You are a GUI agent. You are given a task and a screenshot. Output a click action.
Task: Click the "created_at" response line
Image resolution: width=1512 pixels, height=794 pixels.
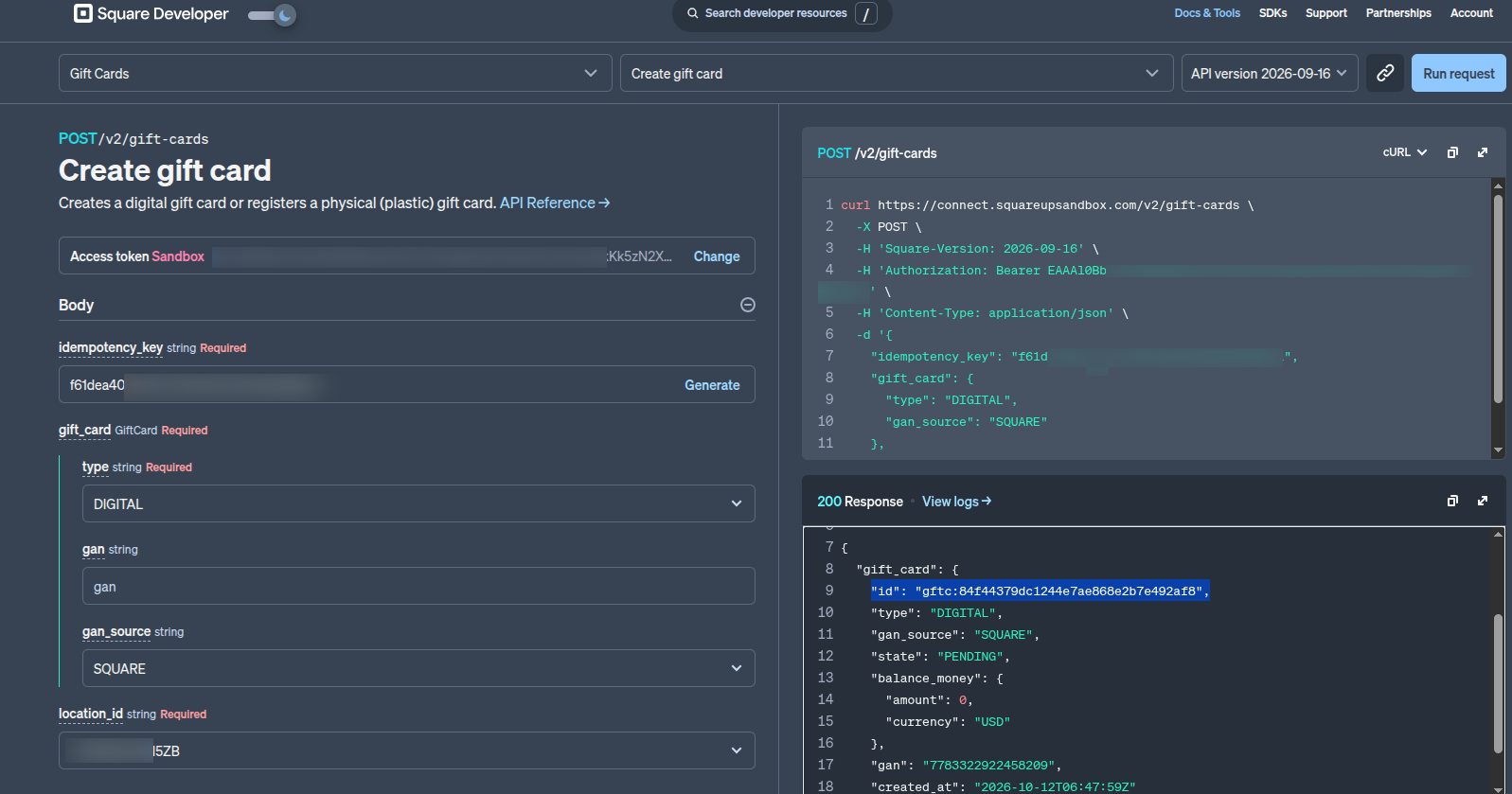tap(1003, 787)
